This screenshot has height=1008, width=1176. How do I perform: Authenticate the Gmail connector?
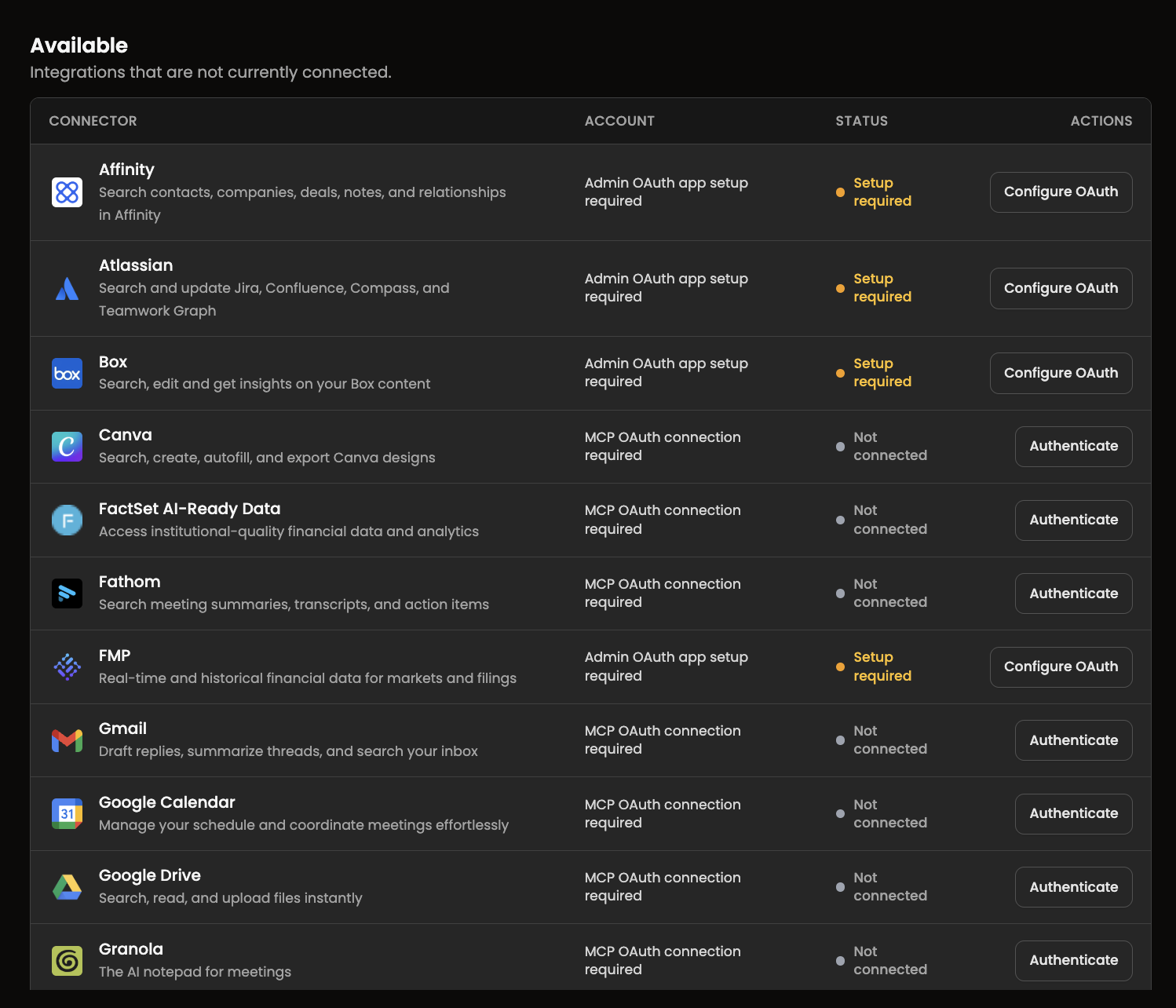coord(1073,740)
